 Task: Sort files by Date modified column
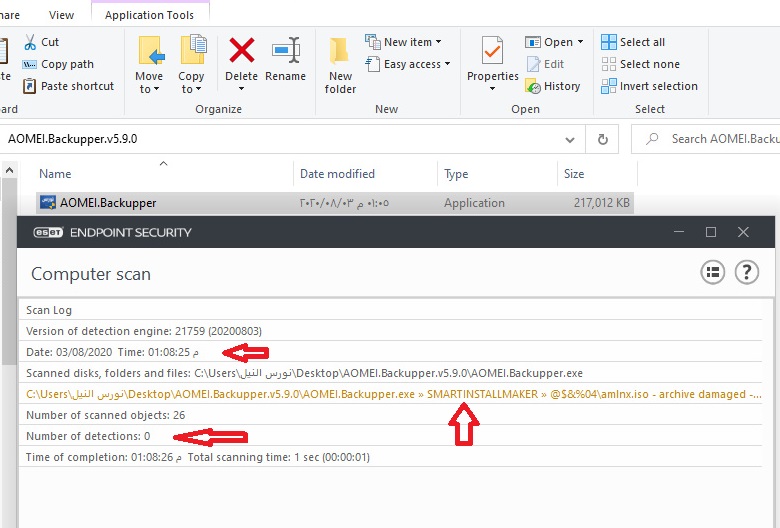point(338,174)
